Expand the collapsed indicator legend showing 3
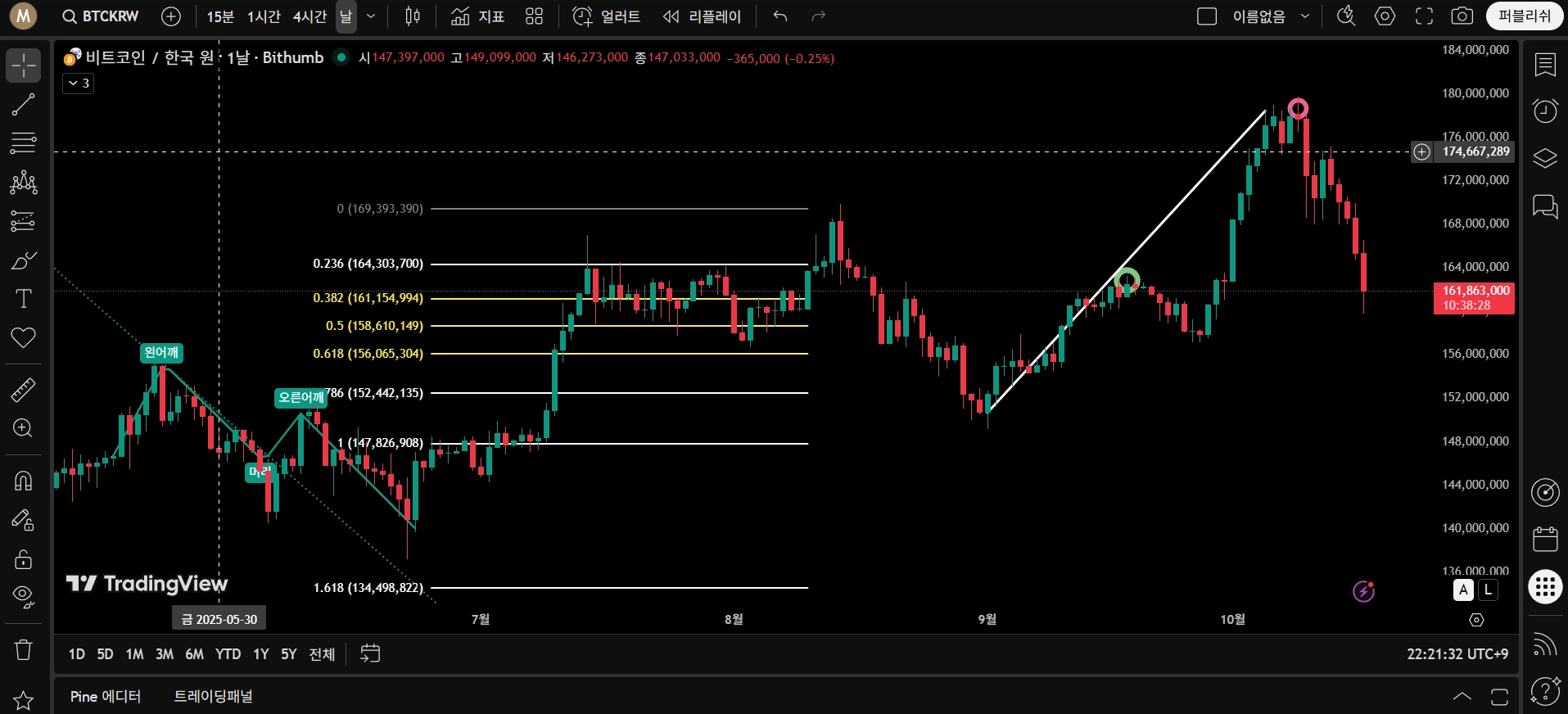The width and height of the screenshot is (1568, 714). [79, 83]
